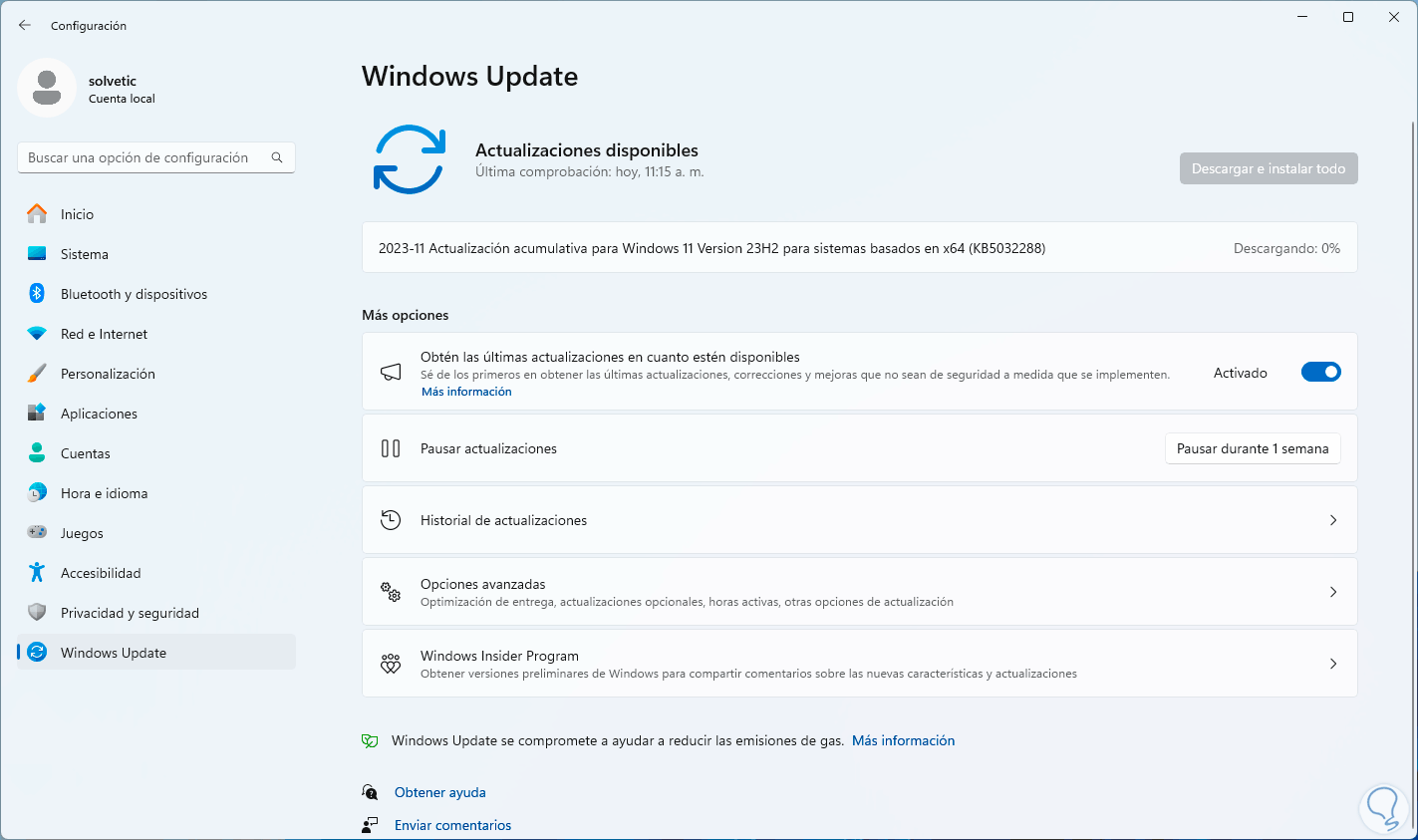This screenshot has width=1418, height=840.
Task: Click the Cuentas person icon
Action: (x=37, y=453)
